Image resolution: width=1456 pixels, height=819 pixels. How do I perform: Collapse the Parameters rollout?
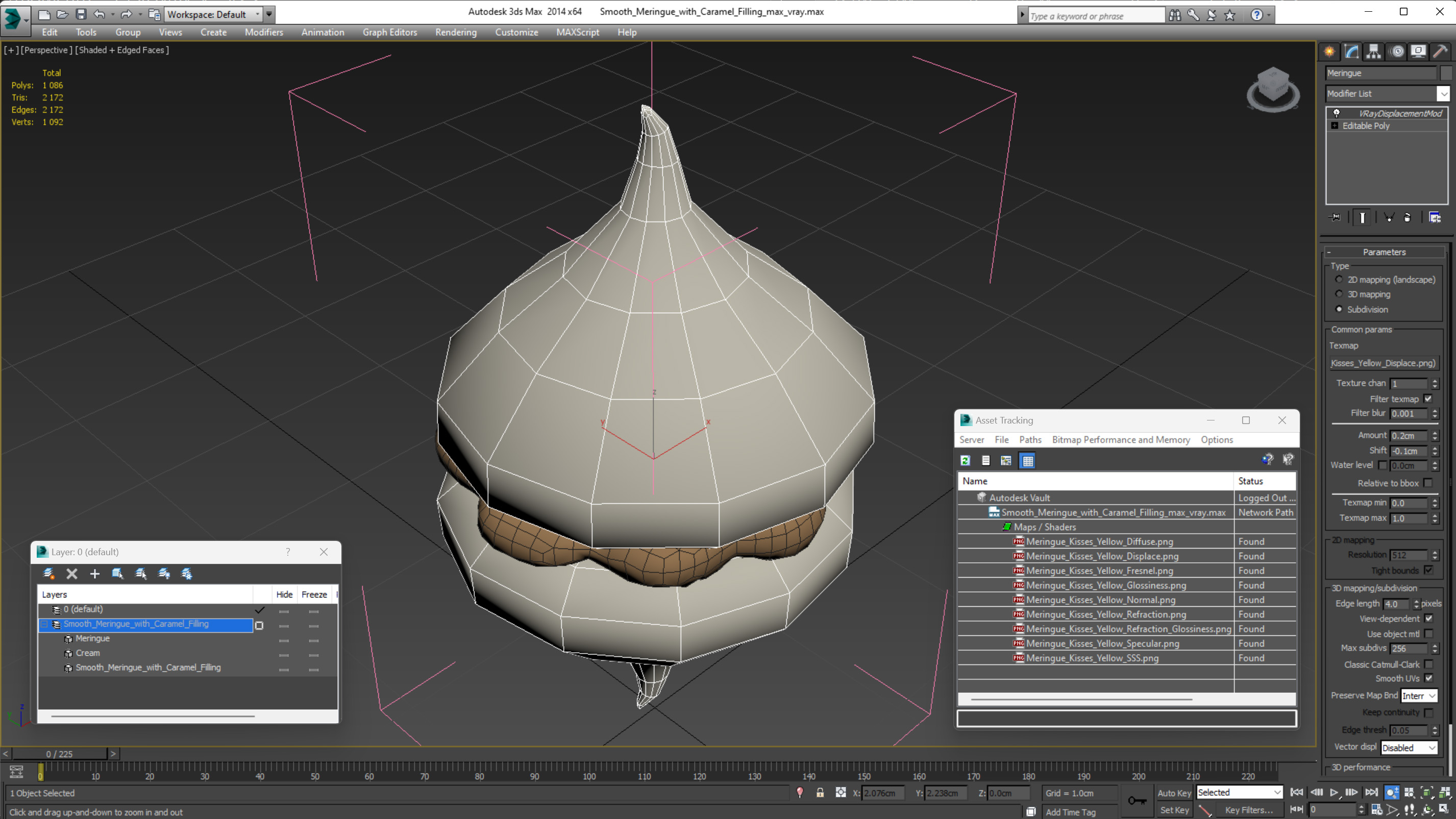[x=1383, y=252]
